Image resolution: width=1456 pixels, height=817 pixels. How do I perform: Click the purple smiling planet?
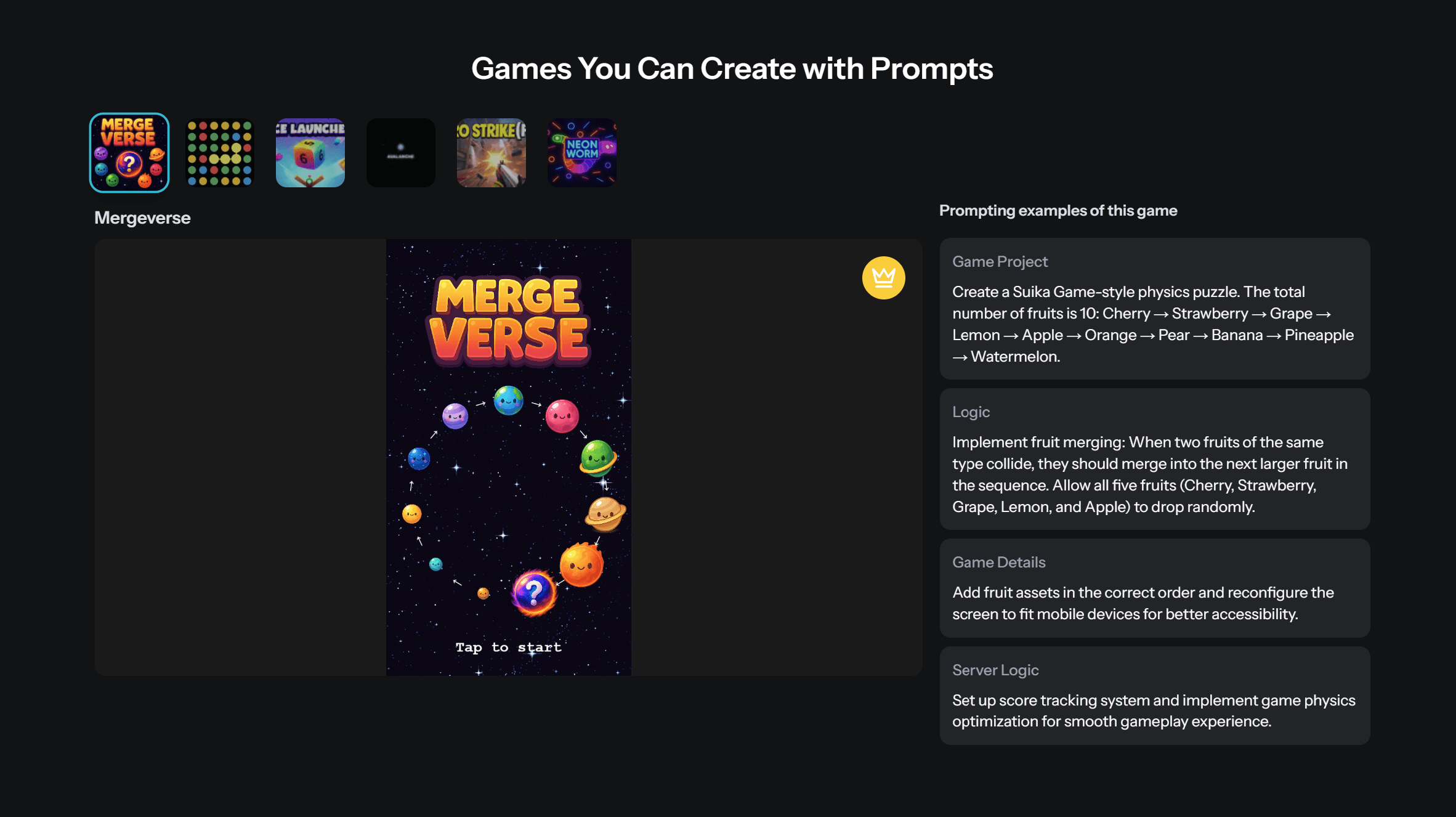coord(455,416)
